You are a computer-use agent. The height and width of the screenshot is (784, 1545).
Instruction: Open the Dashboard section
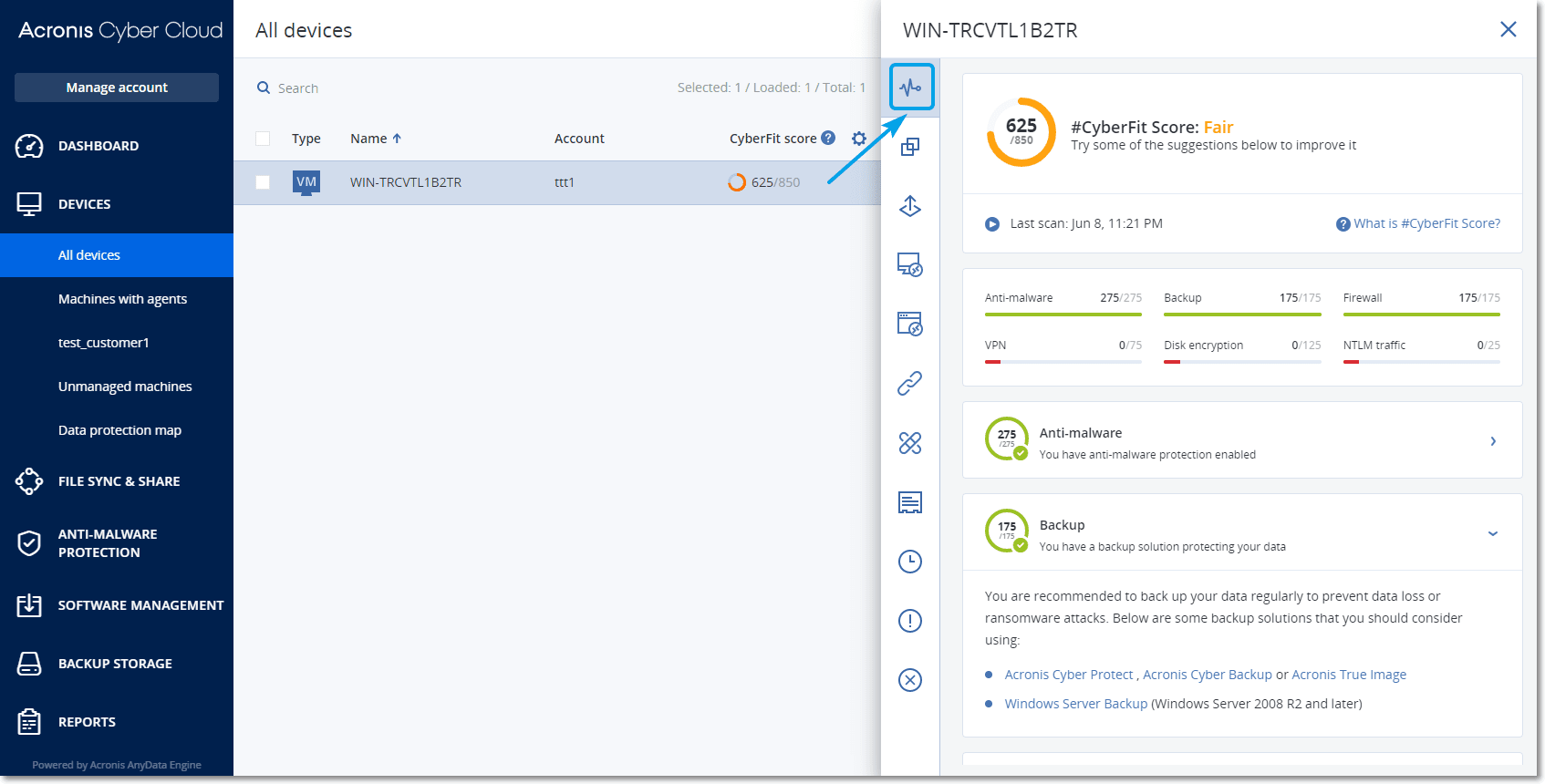pos(117,146)
